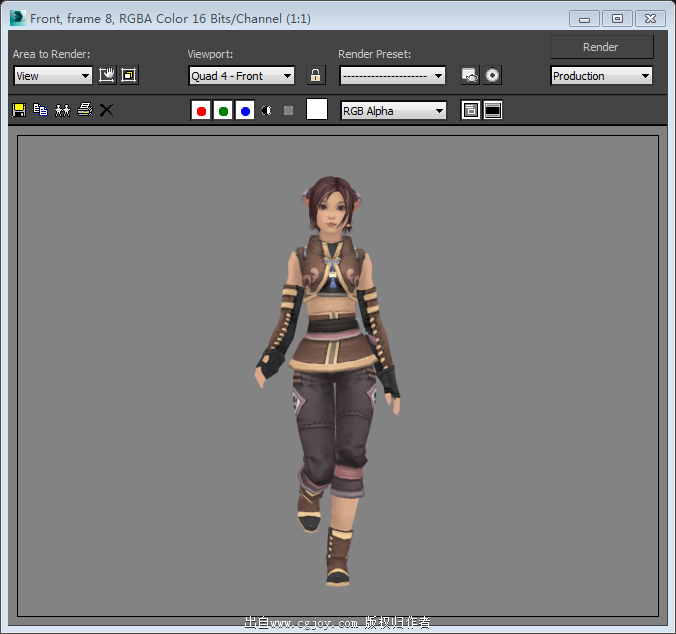Open the Viewport Quad 4 - Front dropdown
The width and height of the screenshot is (676, 634).
click(x=241, y=76)
